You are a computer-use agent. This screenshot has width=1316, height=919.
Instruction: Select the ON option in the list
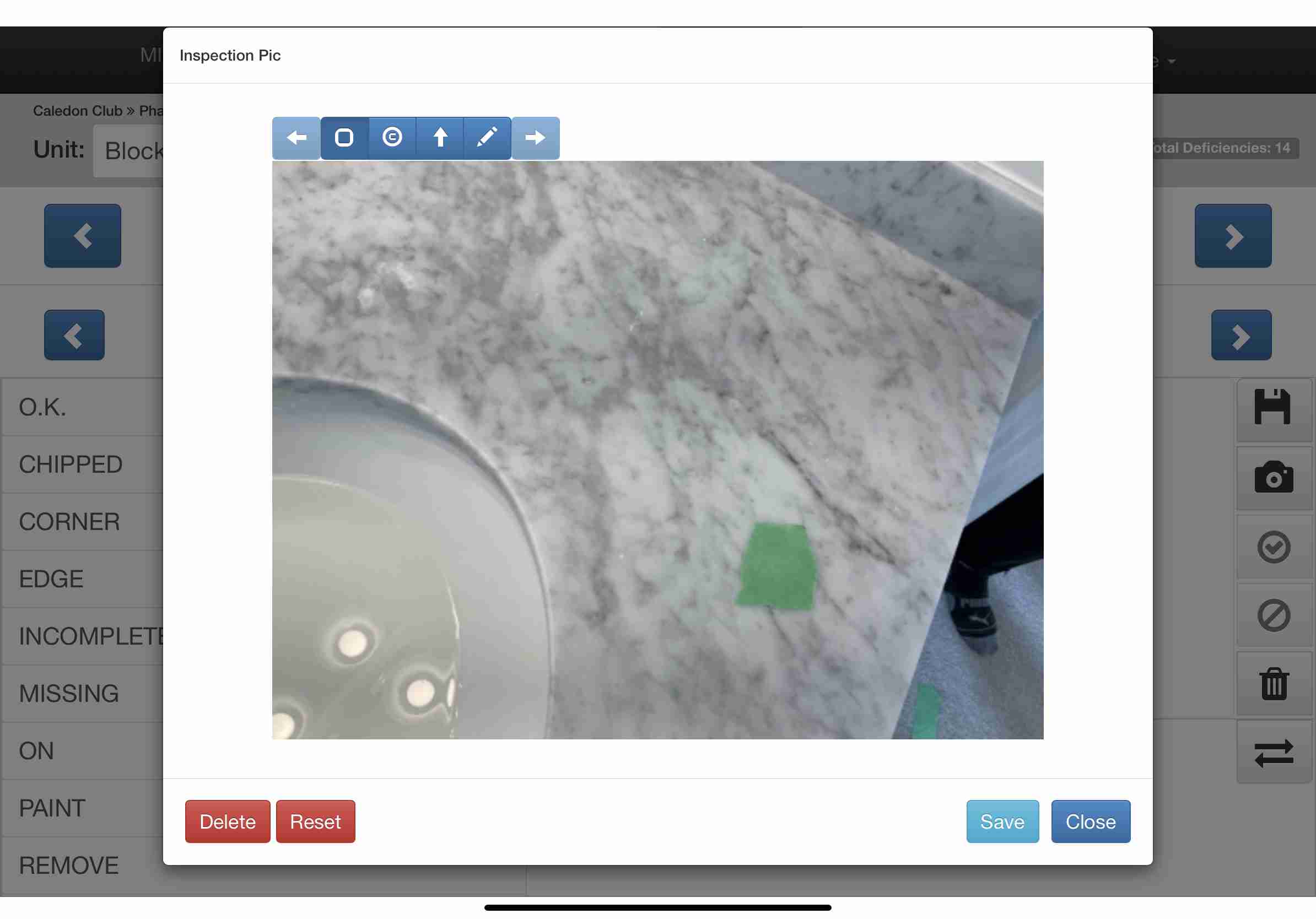click(83, 751)
